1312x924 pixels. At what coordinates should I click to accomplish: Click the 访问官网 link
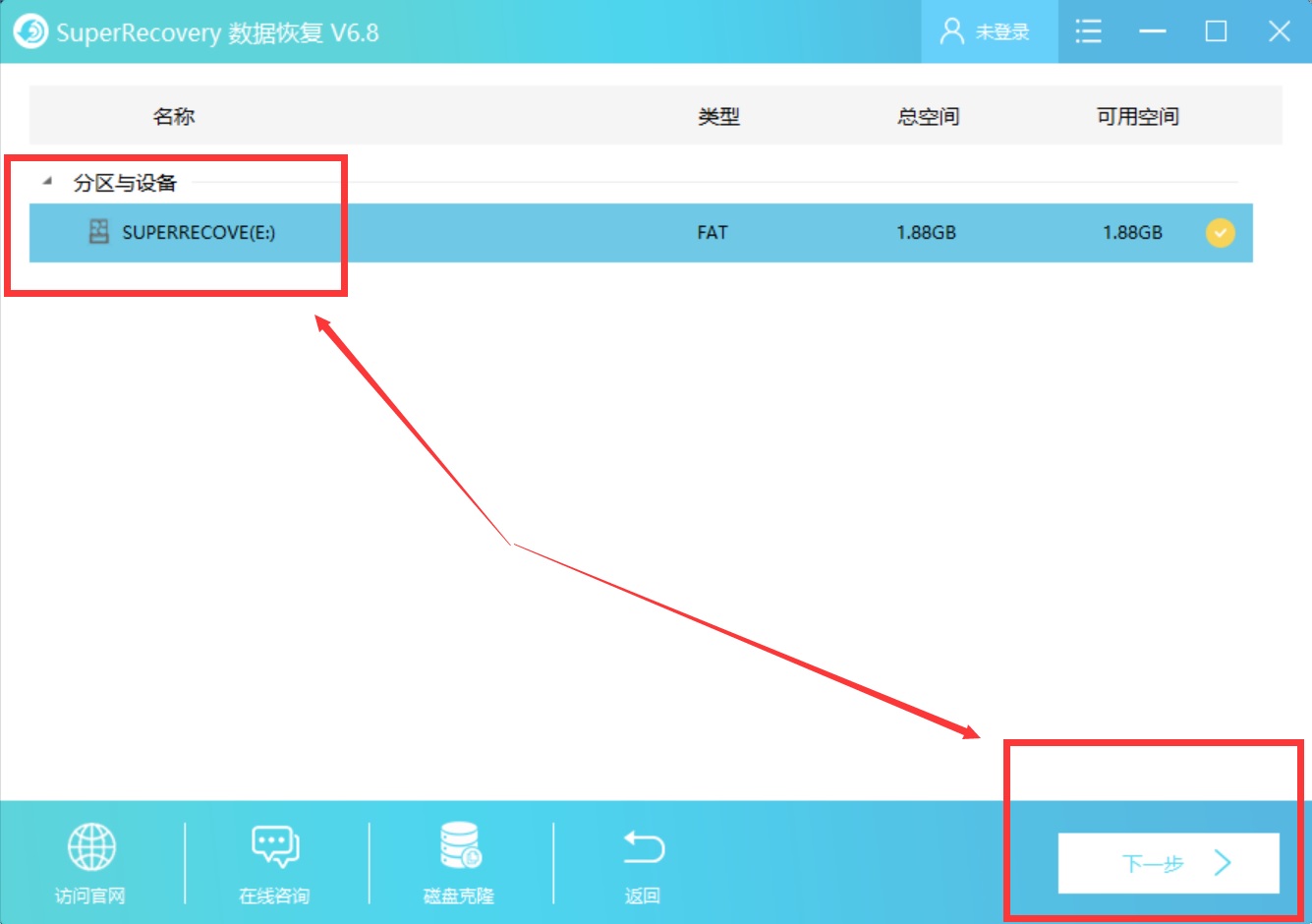pyautogui.click(x=91, y=896)
